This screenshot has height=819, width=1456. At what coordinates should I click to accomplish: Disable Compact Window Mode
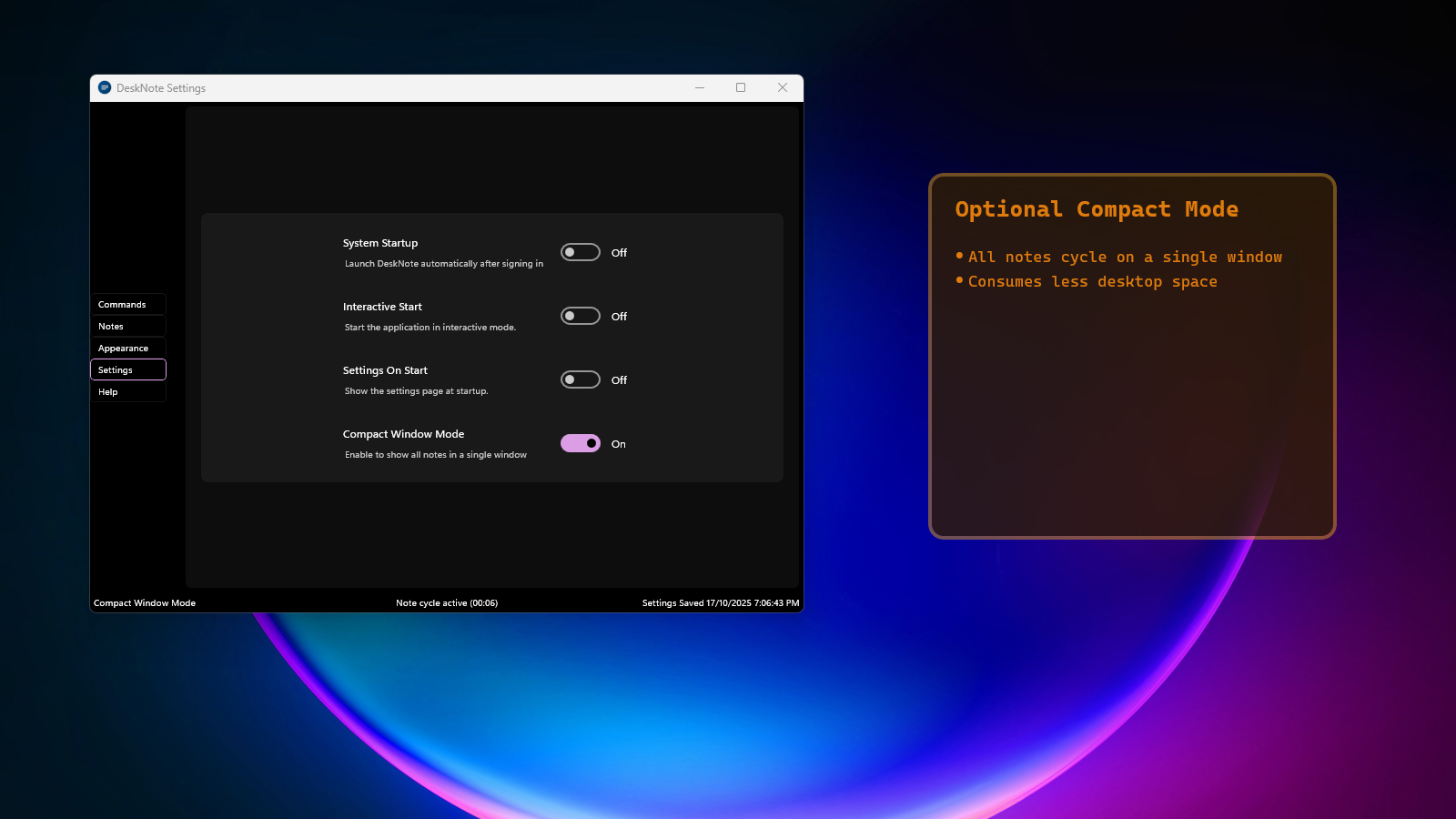click(580, 443)
